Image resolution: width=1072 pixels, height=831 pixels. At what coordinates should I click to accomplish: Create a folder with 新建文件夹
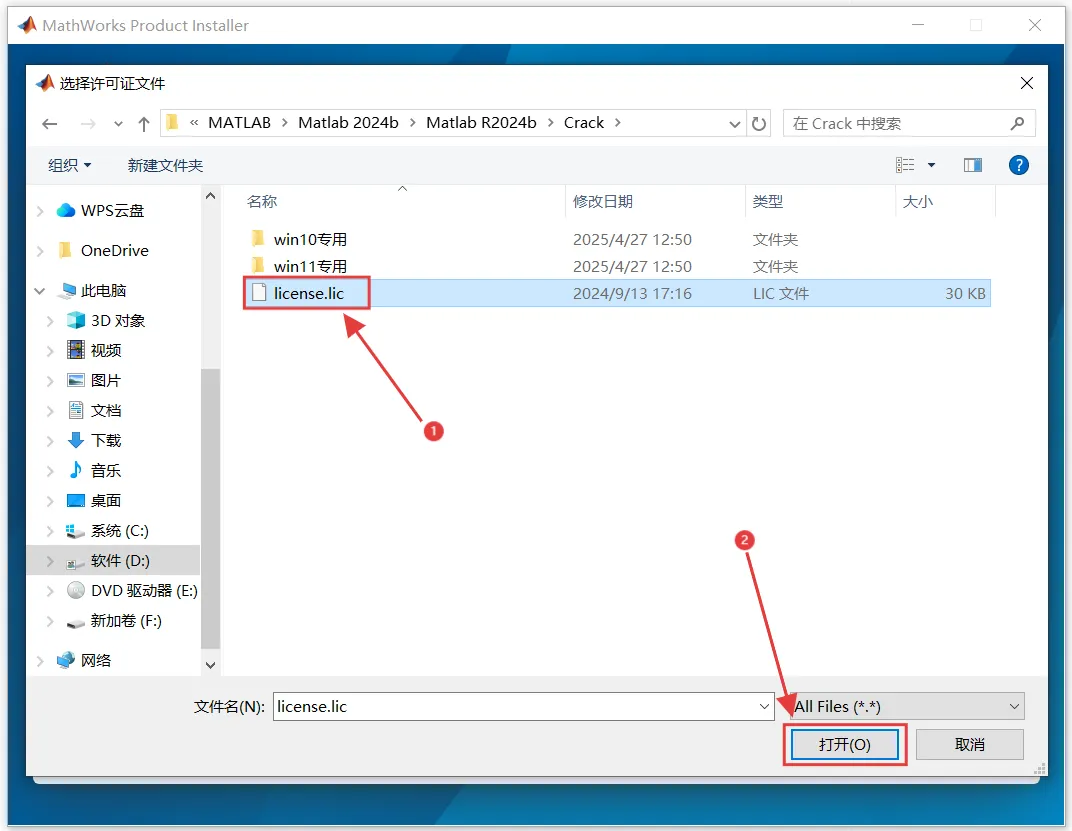click(x=165, y=166)
